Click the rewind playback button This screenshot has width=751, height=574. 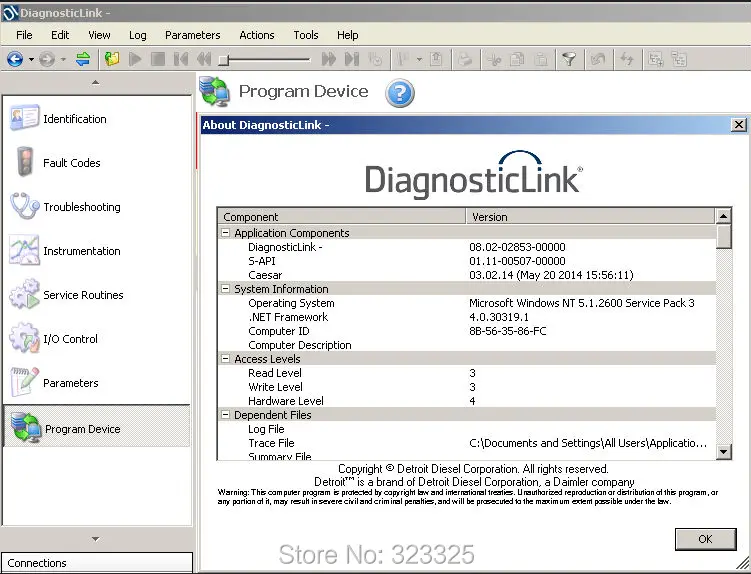click(x=204, y=59)
